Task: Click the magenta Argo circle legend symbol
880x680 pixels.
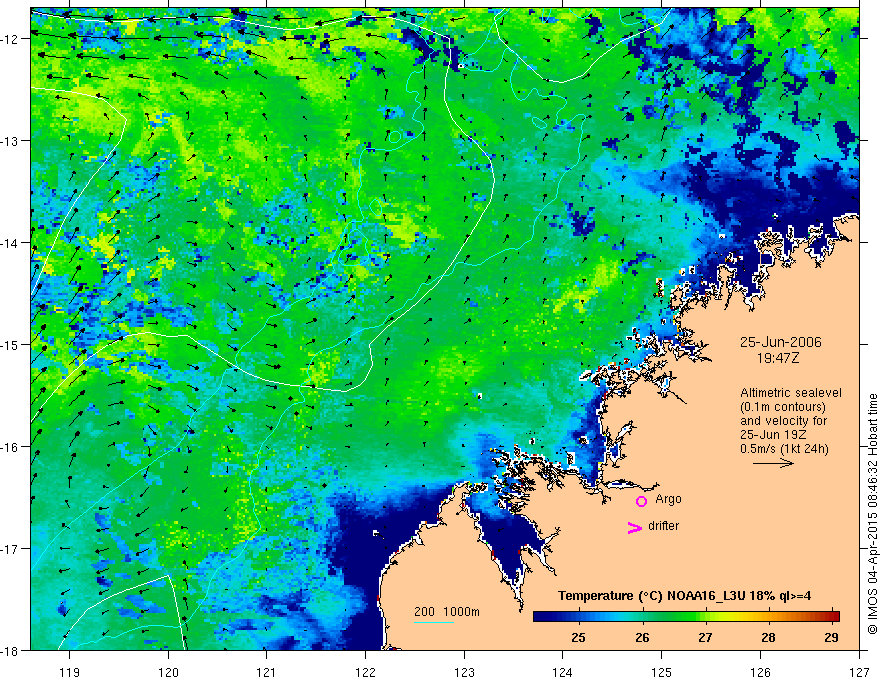Action: (x=641, y=501)
